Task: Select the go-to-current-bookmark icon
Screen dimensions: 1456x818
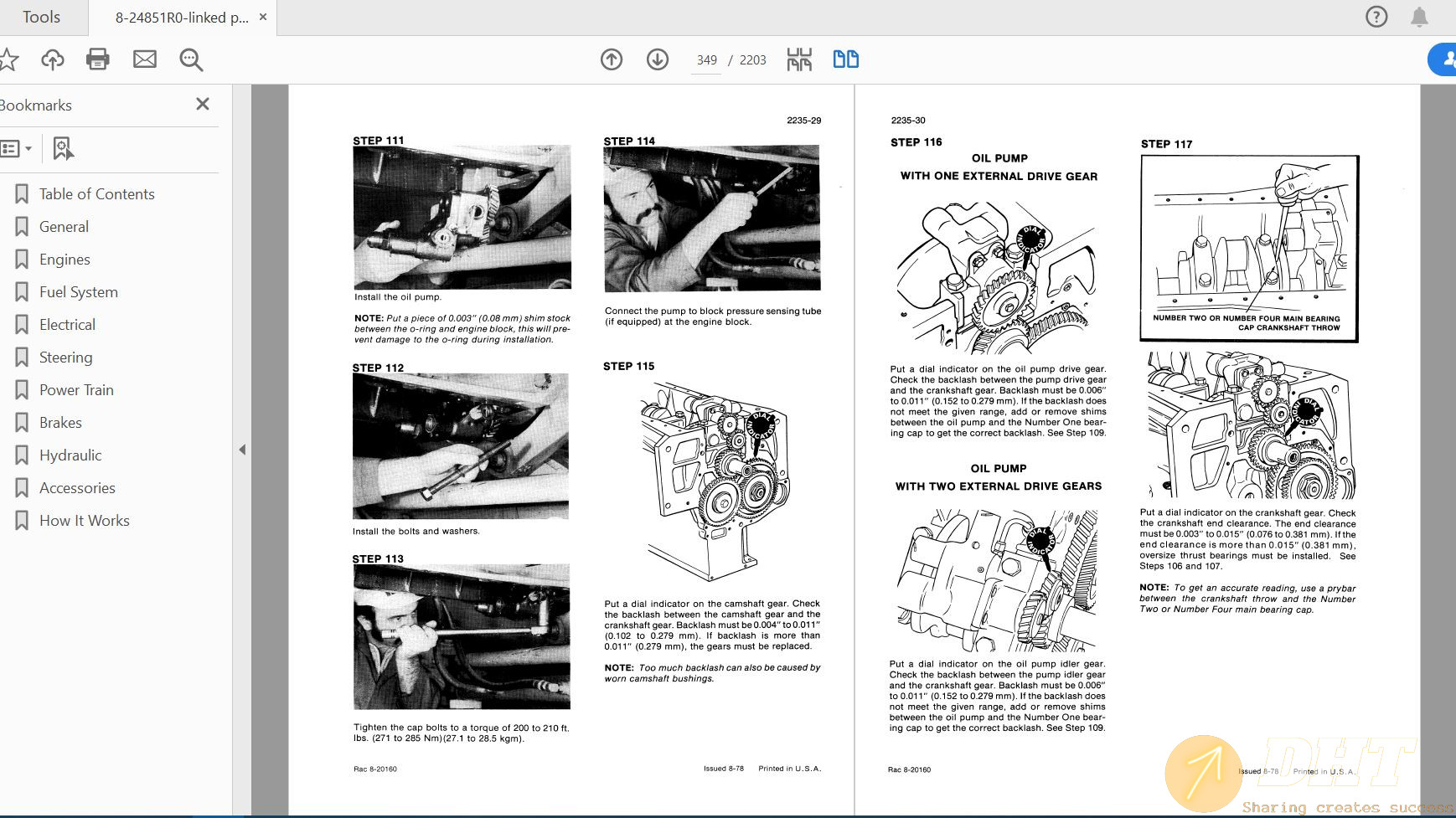Action: (x=62, y=148)
